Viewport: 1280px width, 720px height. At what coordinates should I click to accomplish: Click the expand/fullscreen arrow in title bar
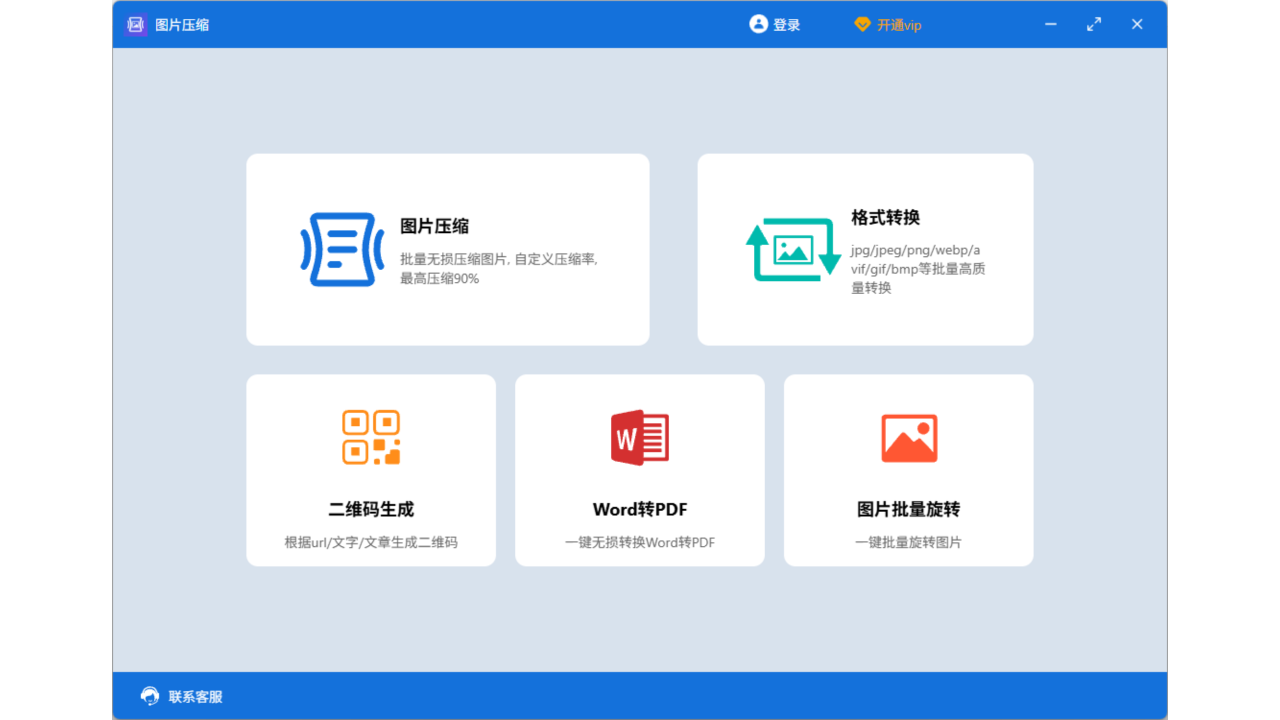tap(1093, 23)
